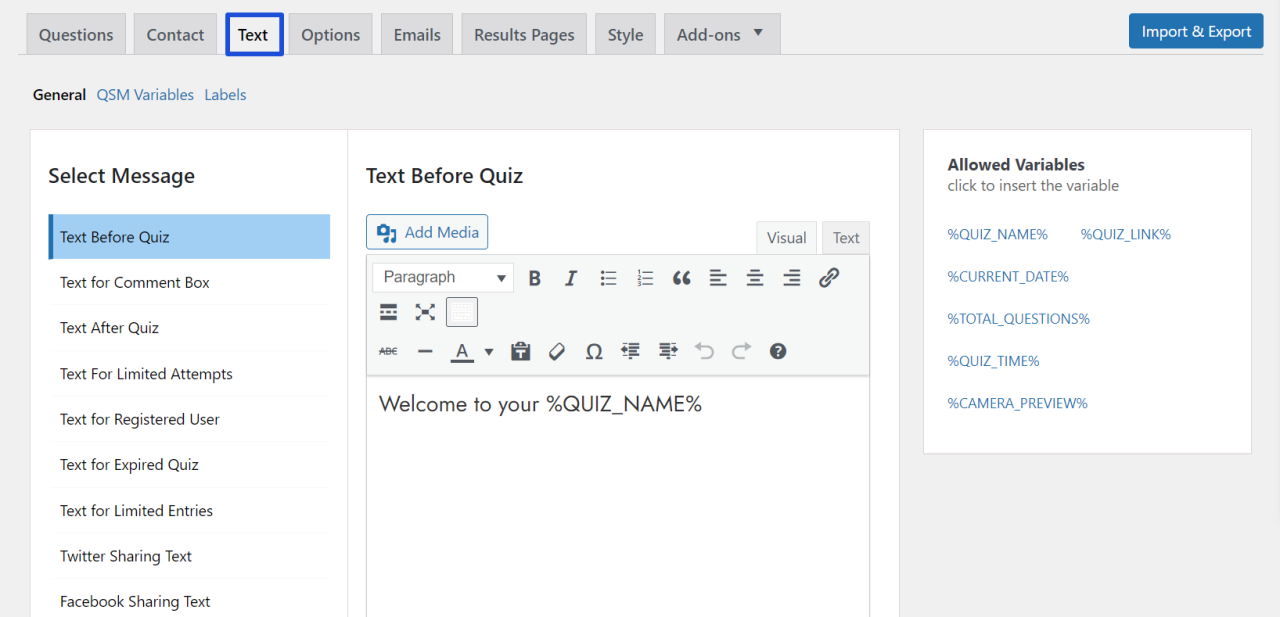Insert Read More tag

389,313
